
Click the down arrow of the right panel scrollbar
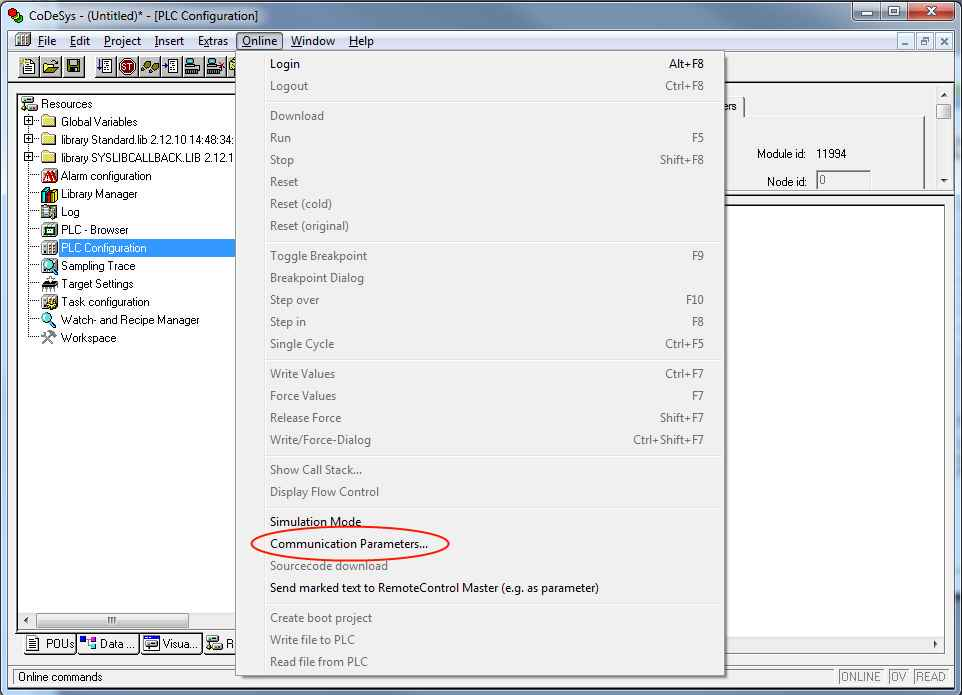click(x=944, y=180)
